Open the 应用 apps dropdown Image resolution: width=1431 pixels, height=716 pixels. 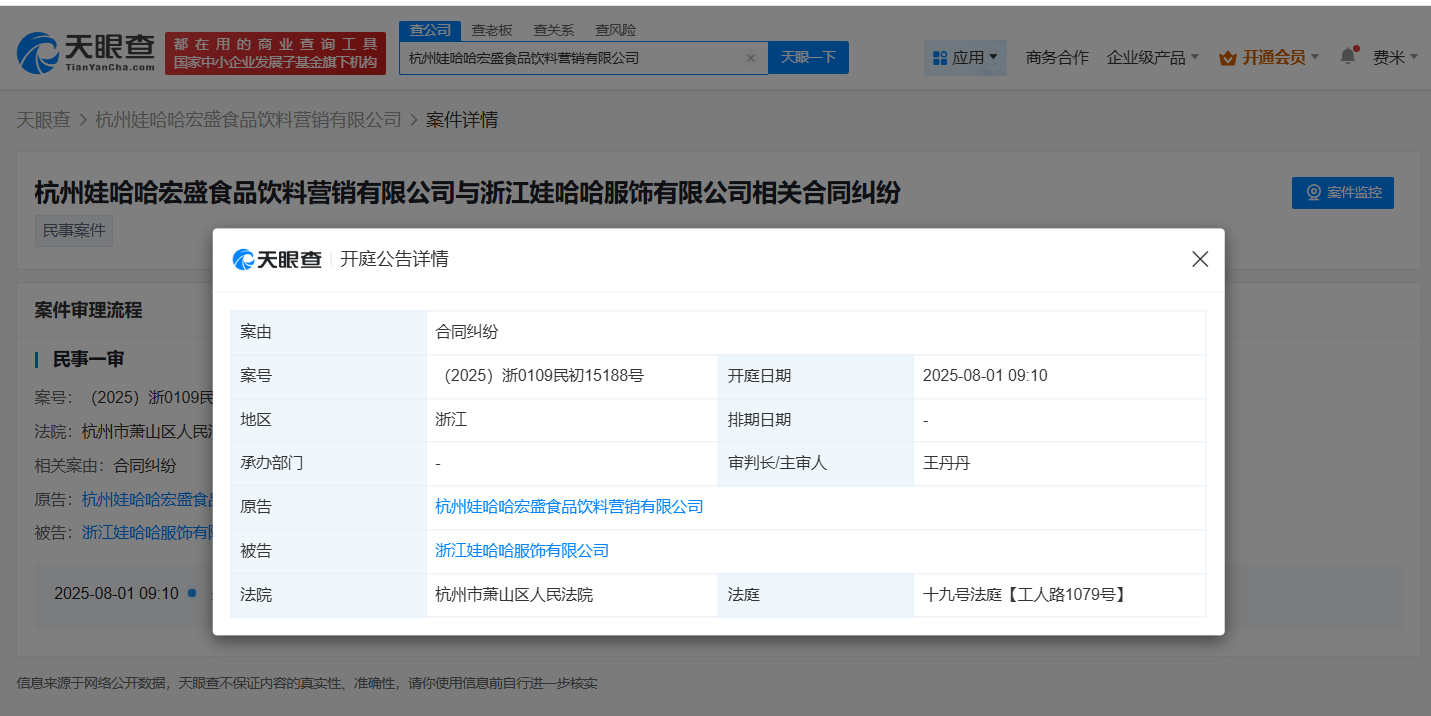pos(964,58)
